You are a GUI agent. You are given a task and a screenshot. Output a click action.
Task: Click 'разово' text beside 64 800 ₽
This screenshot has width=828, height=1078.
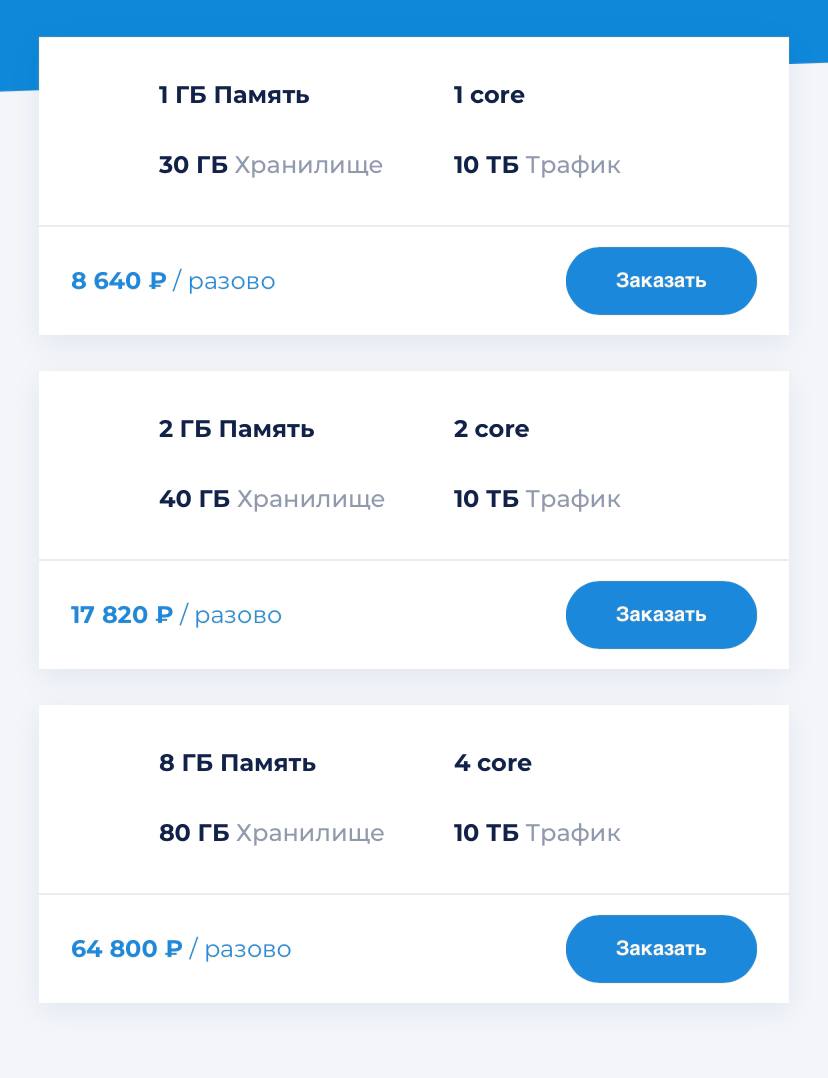[x=248, y=950]
